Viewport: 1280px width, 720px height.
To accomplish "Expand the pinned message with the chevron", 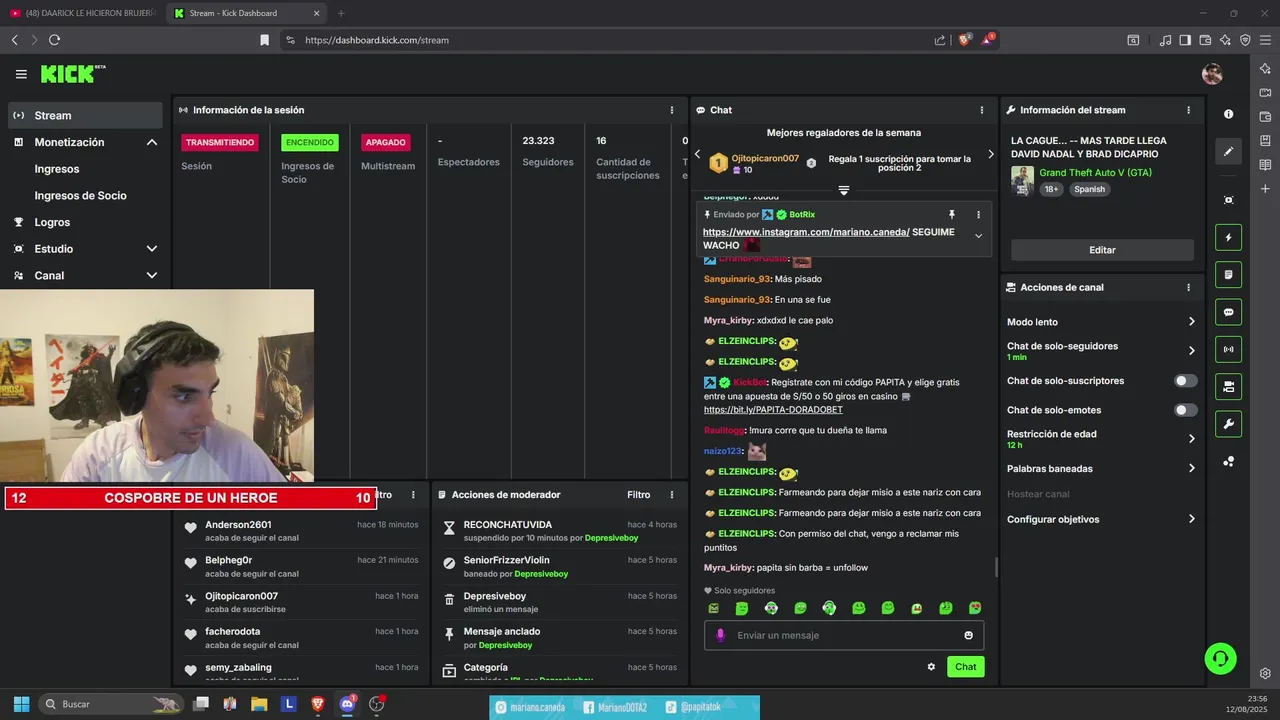I will click(x=978, y=236).
